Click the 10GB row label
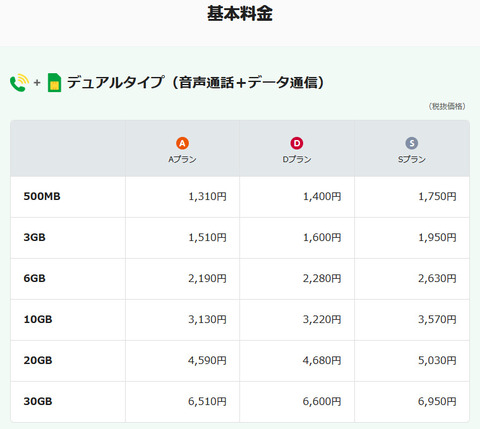 38,319
